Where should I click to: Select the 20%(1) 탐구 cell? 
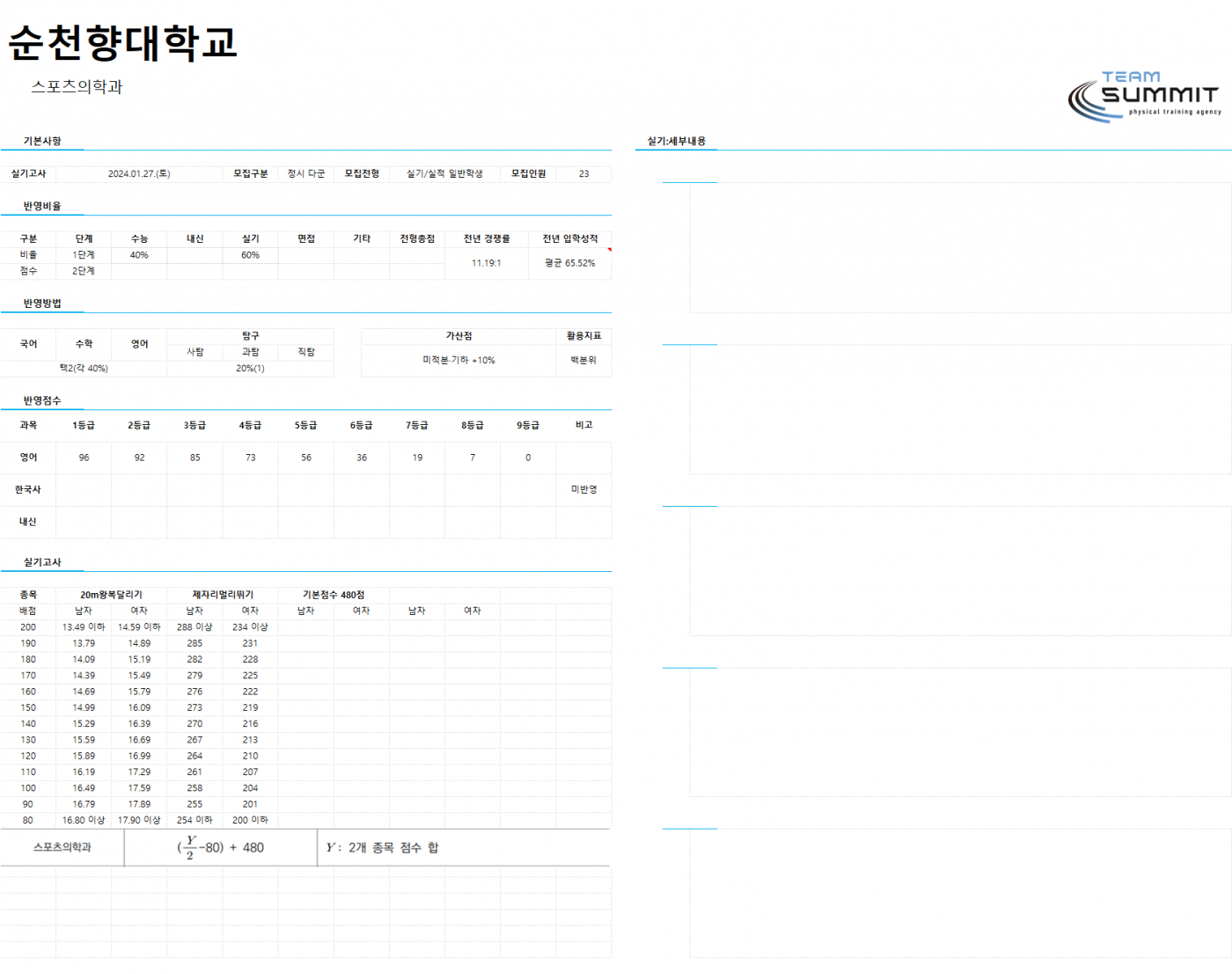[251, 369]
